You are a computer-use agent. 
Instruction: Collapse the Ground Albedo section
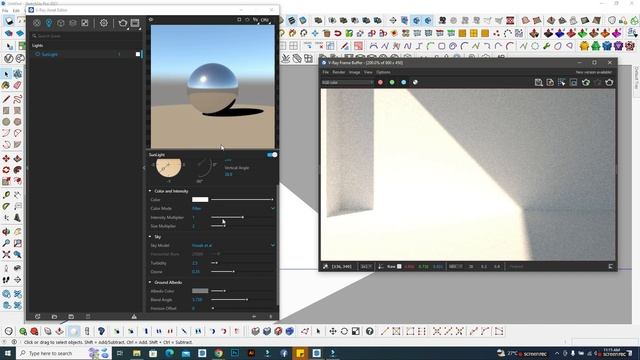(x=150, y=282)
